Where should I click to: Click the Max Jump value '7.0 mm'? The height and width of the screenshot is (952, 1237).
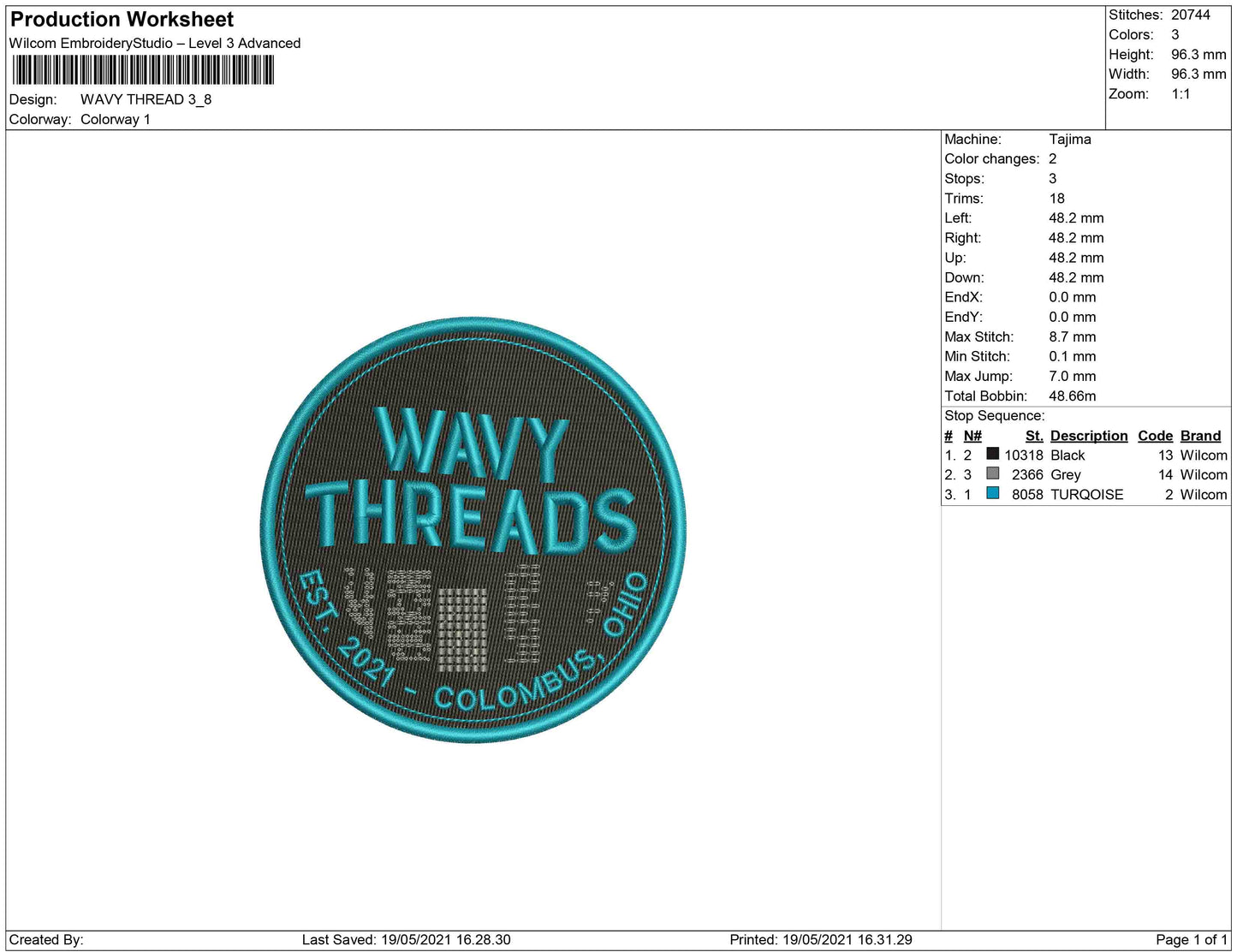click(x=1073, y=377)
